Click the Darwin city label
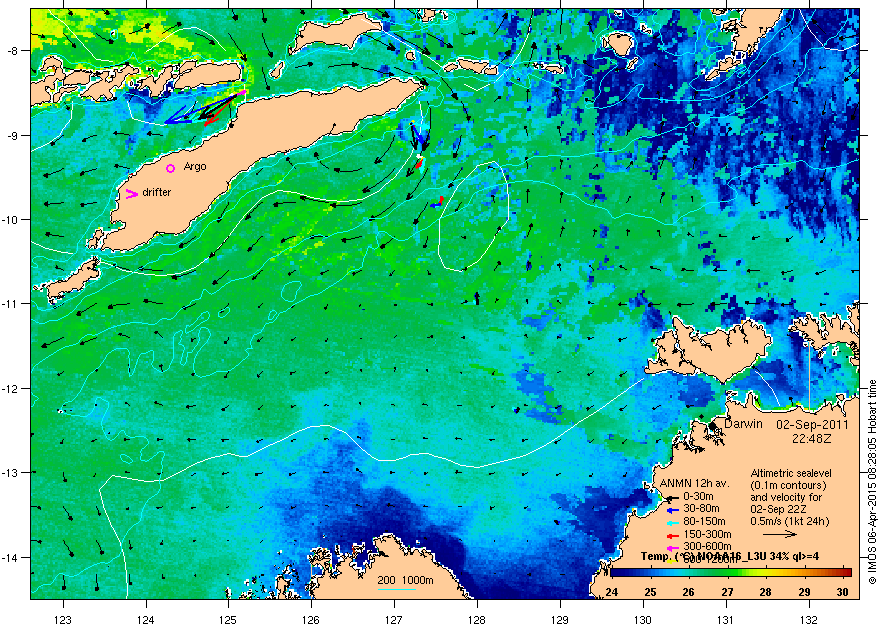This screenshot has width=880, height=630. [x=744, y=424]
